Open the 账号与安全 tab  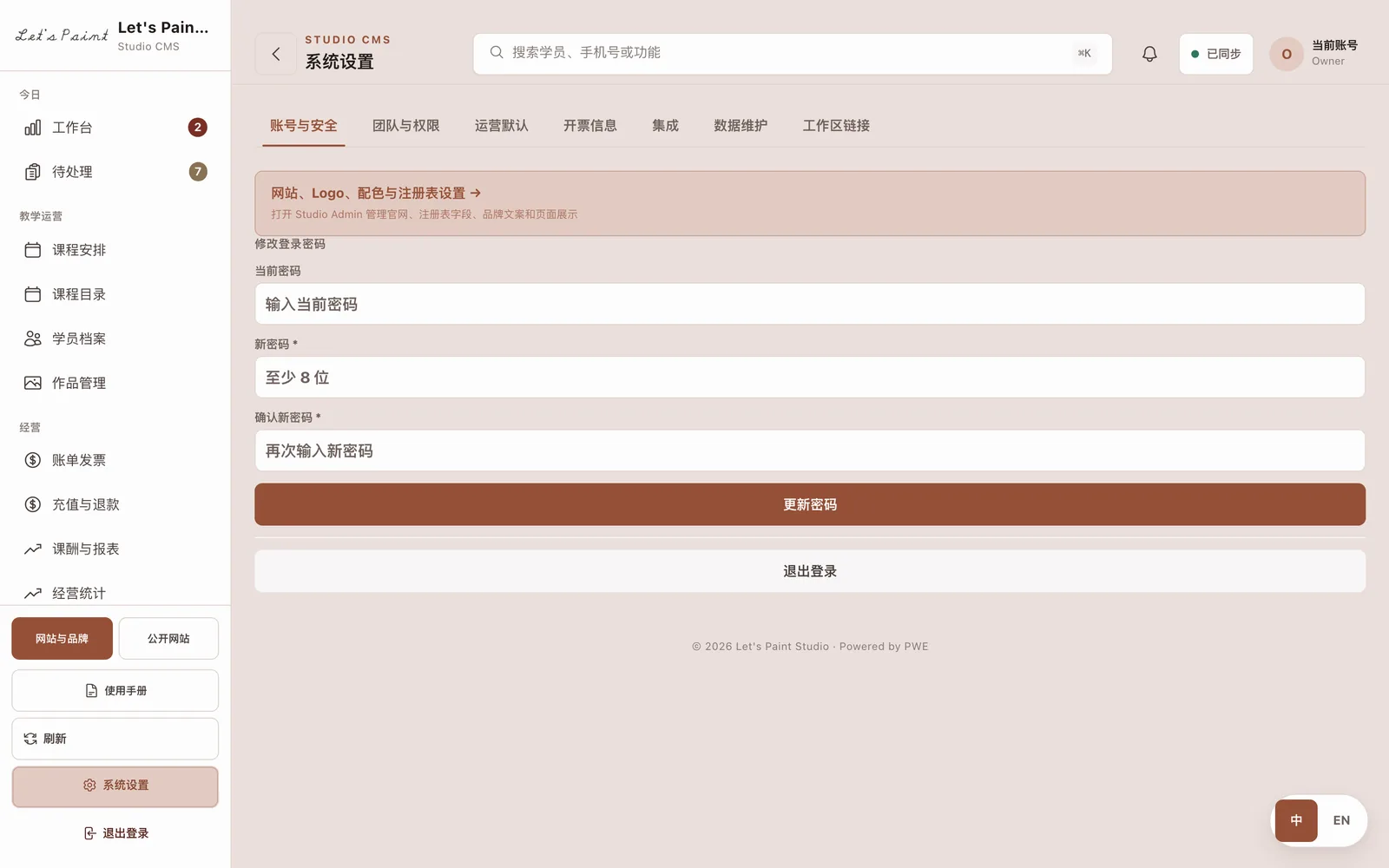click(x=304, y=126)
